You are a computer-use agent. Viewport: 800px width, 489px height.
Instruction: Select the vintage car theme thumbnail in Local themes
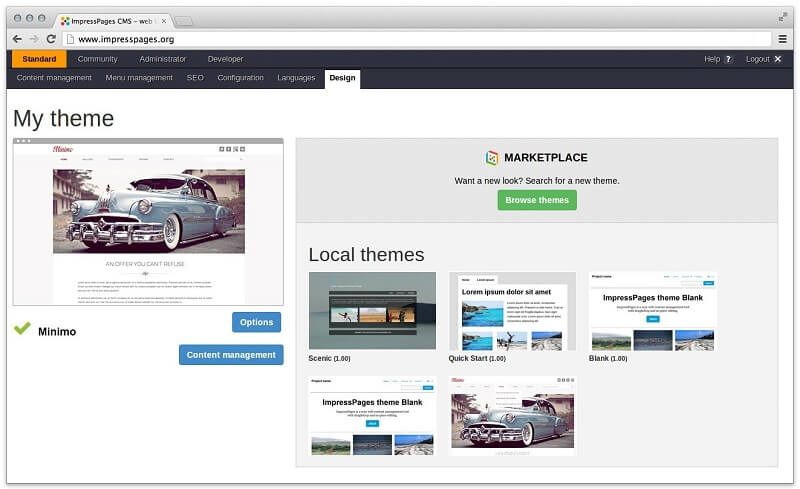[512, 416]
